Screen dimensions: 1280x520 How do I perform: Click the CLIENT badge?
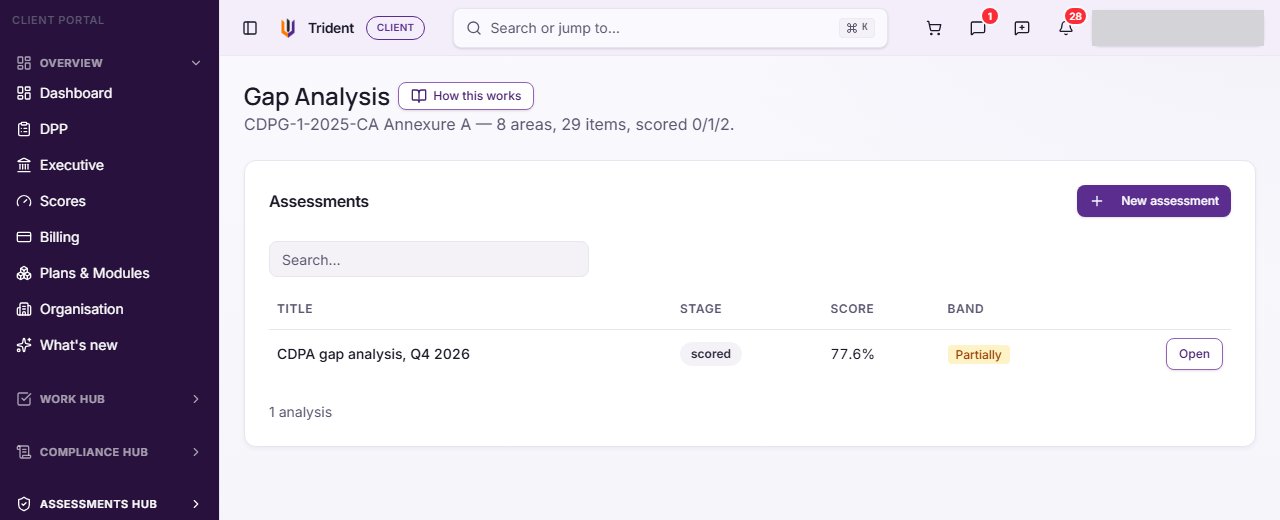395,28
